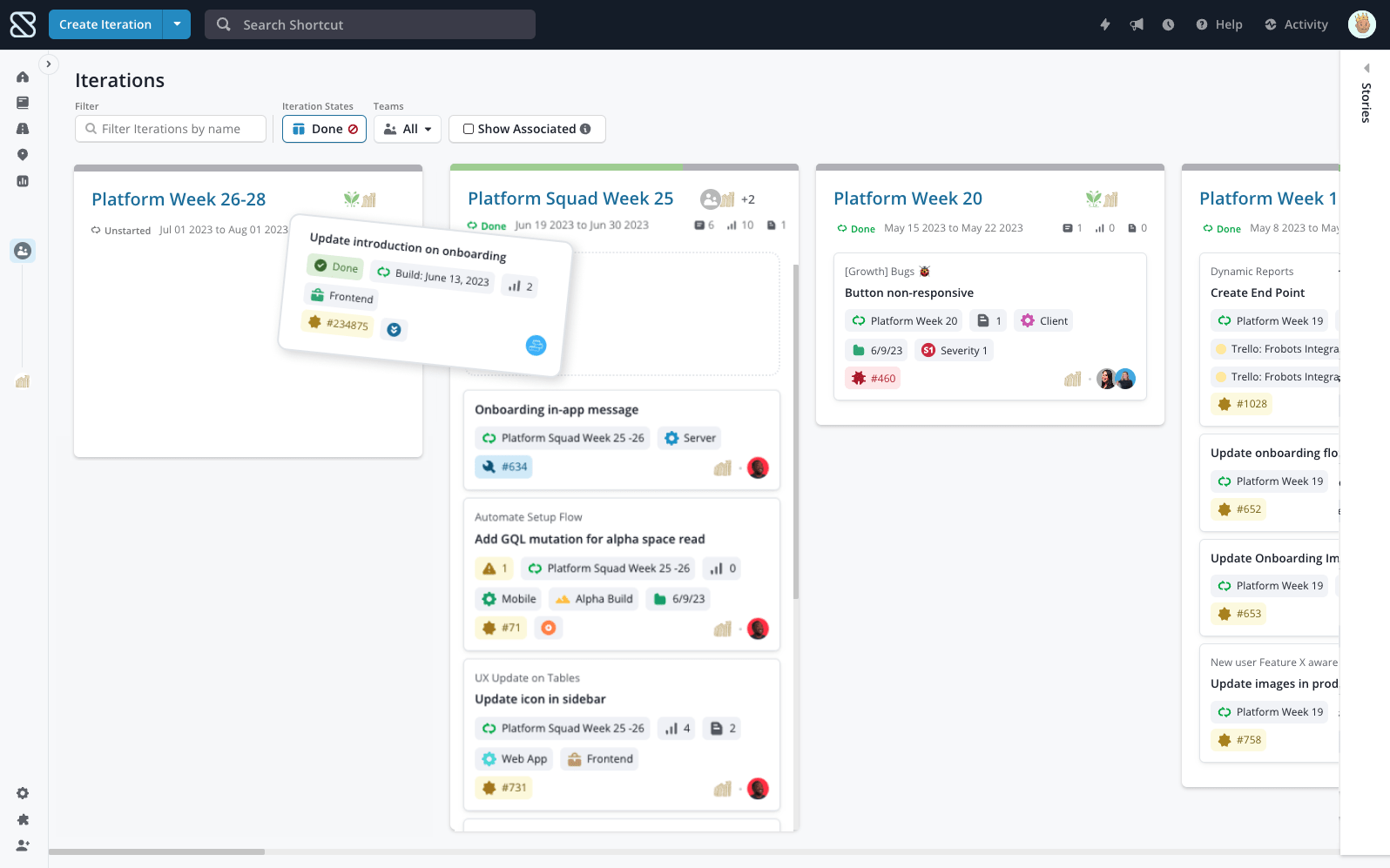Open story Add GQL mutation for alpha space read
The width and height of the screenshot is (1390, 868).
point(590,539)
